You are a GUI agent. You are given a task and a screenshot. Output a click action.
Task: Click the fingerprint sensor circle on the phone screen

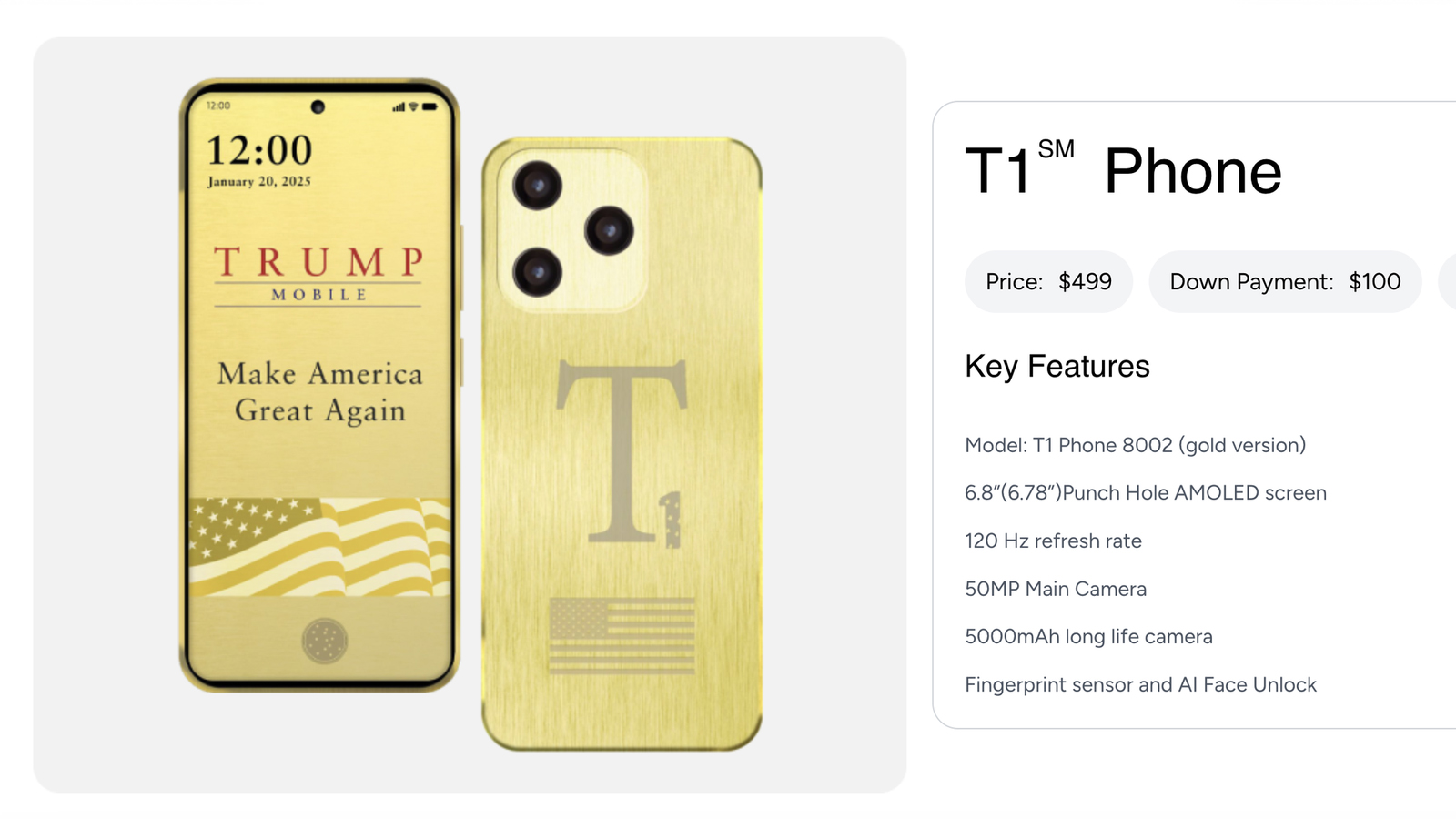point(325,641)
